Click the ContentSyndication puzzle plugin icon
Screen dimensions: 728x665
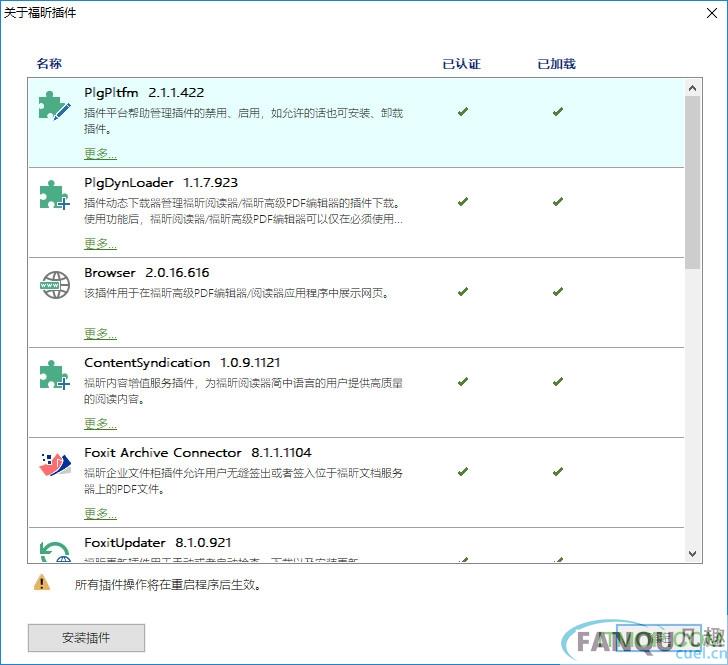54,374
